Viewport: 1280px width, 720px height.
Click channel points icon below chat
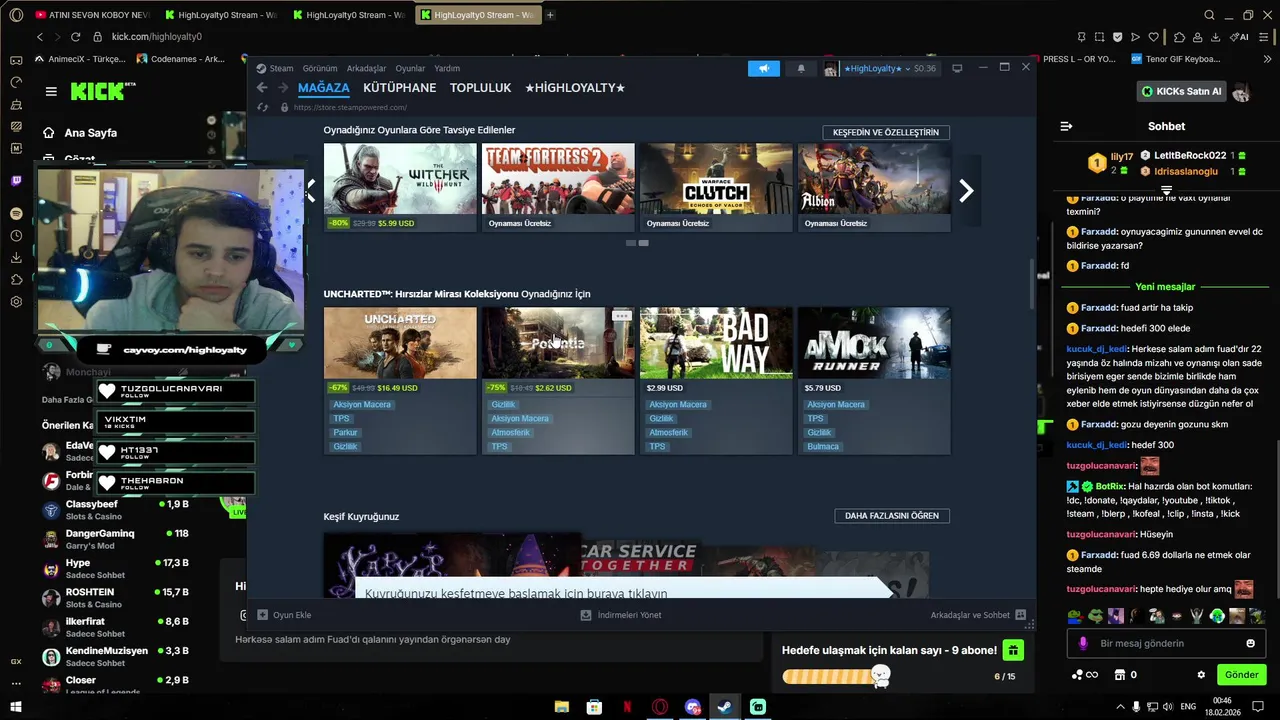click(1077, 675)
